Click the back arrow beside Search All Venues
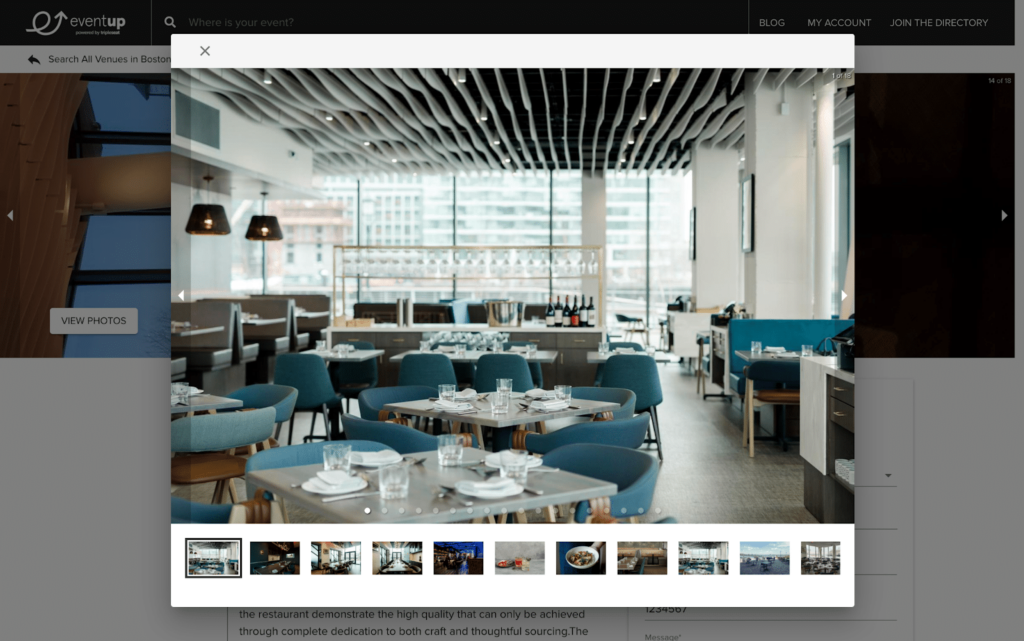Screen dimensions: 1024x641 click(34, 59)
